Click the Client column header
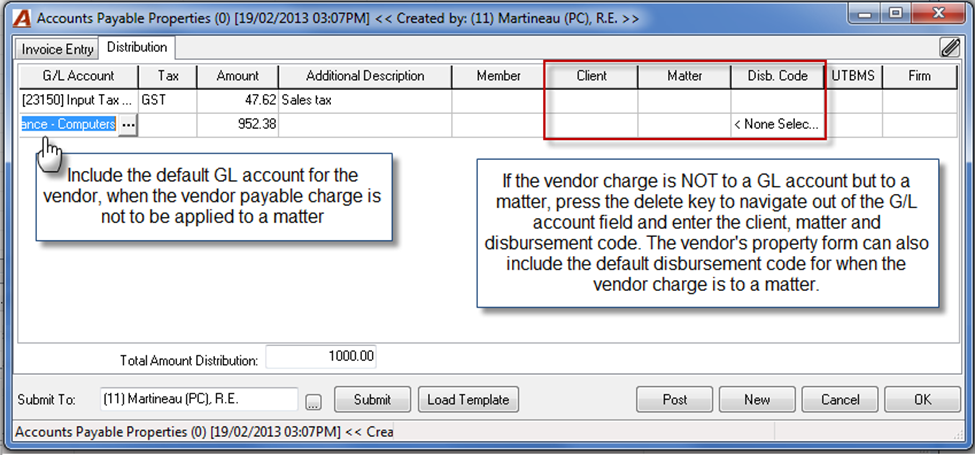 click(591, 76)
